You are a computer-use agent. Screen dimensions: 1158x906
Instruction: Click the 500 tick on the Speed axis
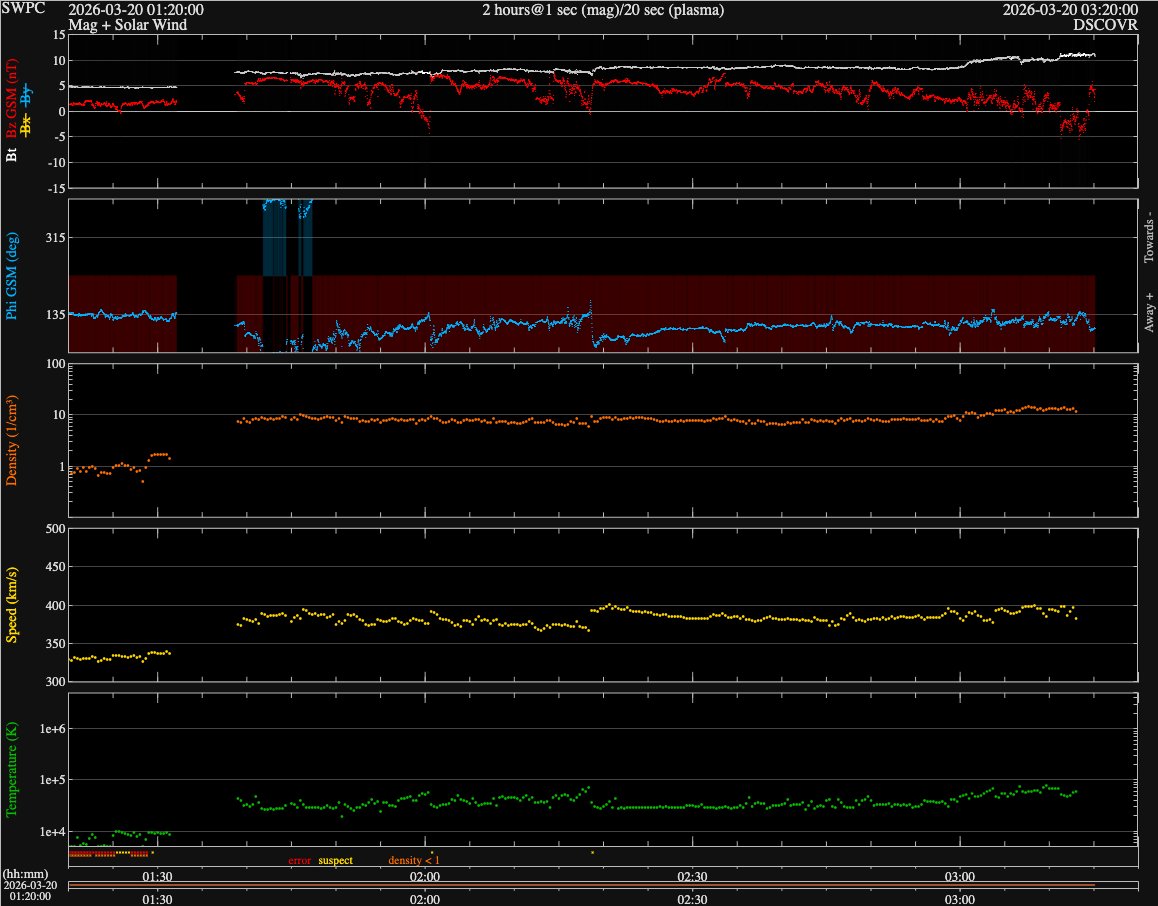point(55,529)
